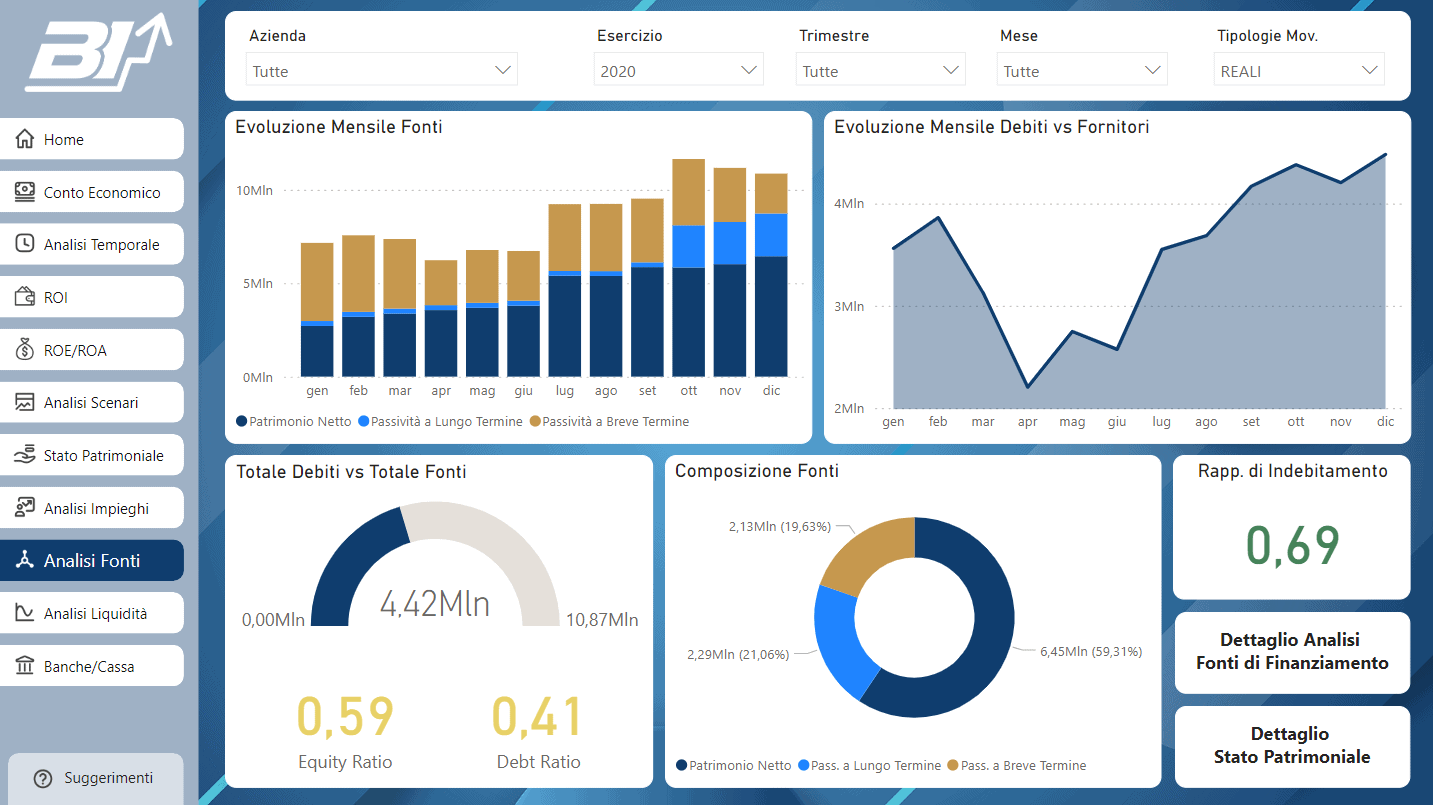The width and height of the screenshot is (1433, 805).
Task: Open the Mese filter dropdown
Action: (x=1082, y=70)
